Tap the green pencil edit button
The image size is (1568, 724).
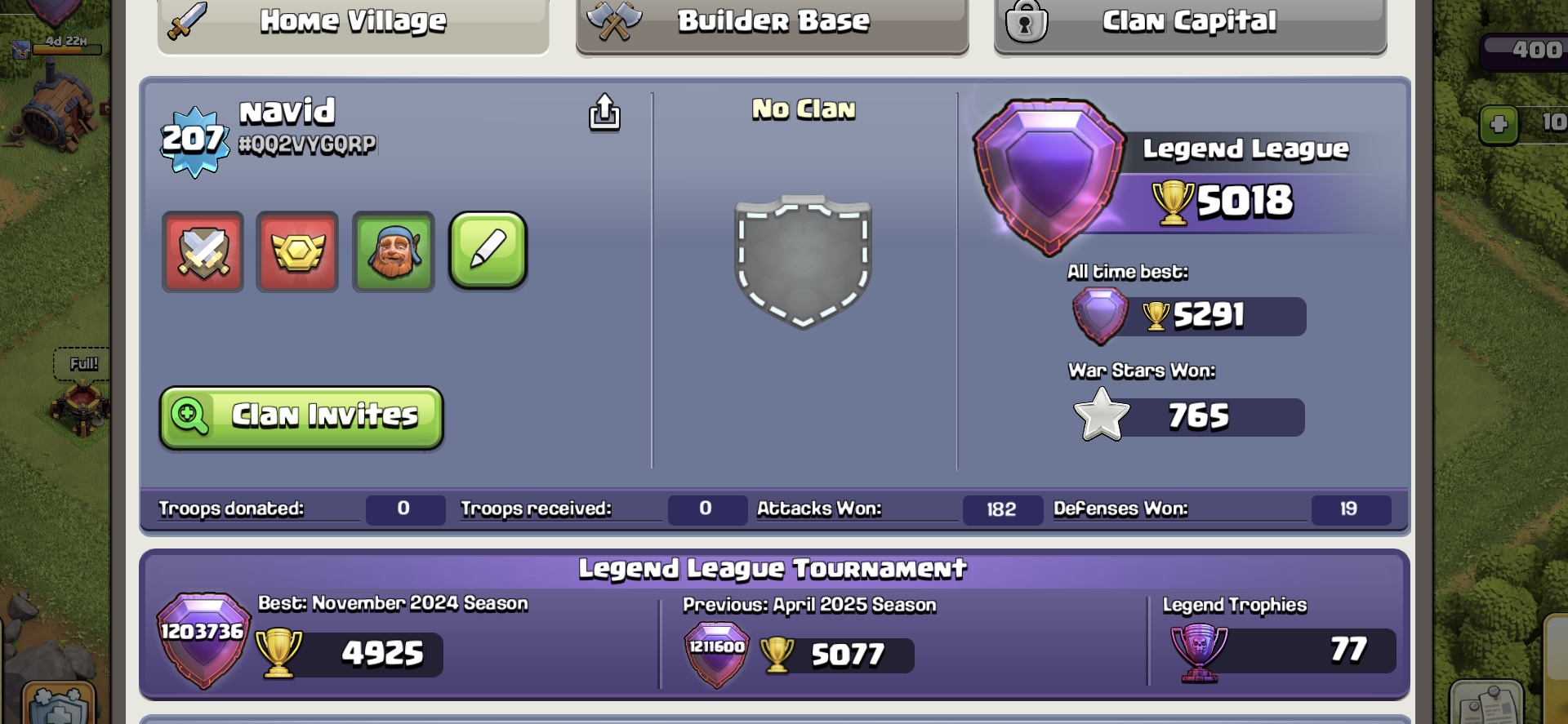point(488,251)
